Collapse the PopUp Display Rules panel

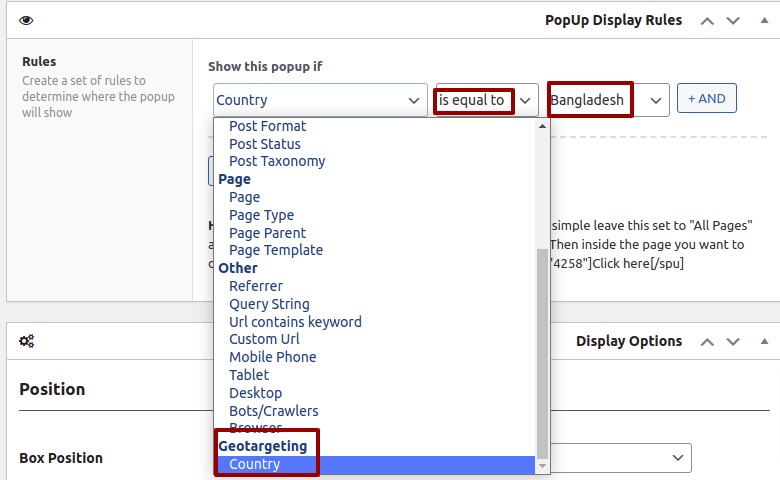coord(764,20)
